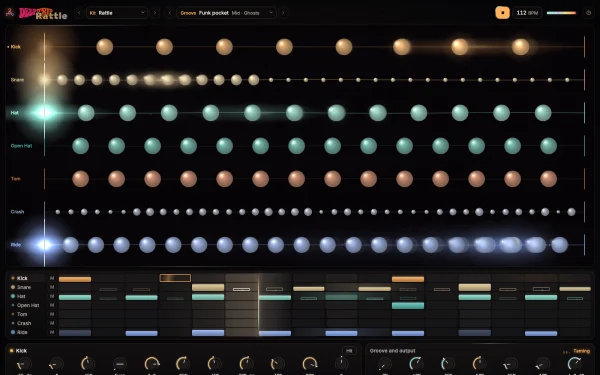Toggle Hat step 3 in sequencer
The height and width of the screenshot is (375, 600).
[142, 297]
